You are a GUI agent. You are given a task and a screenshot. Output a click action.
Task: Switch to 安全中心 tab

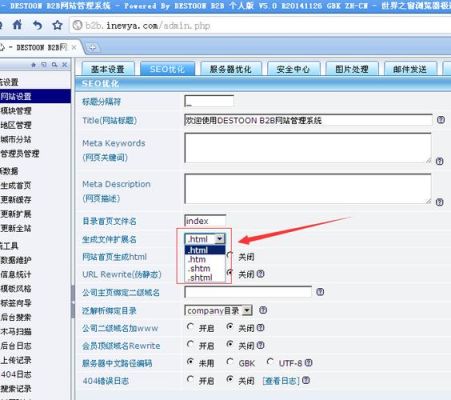point(293,69)
